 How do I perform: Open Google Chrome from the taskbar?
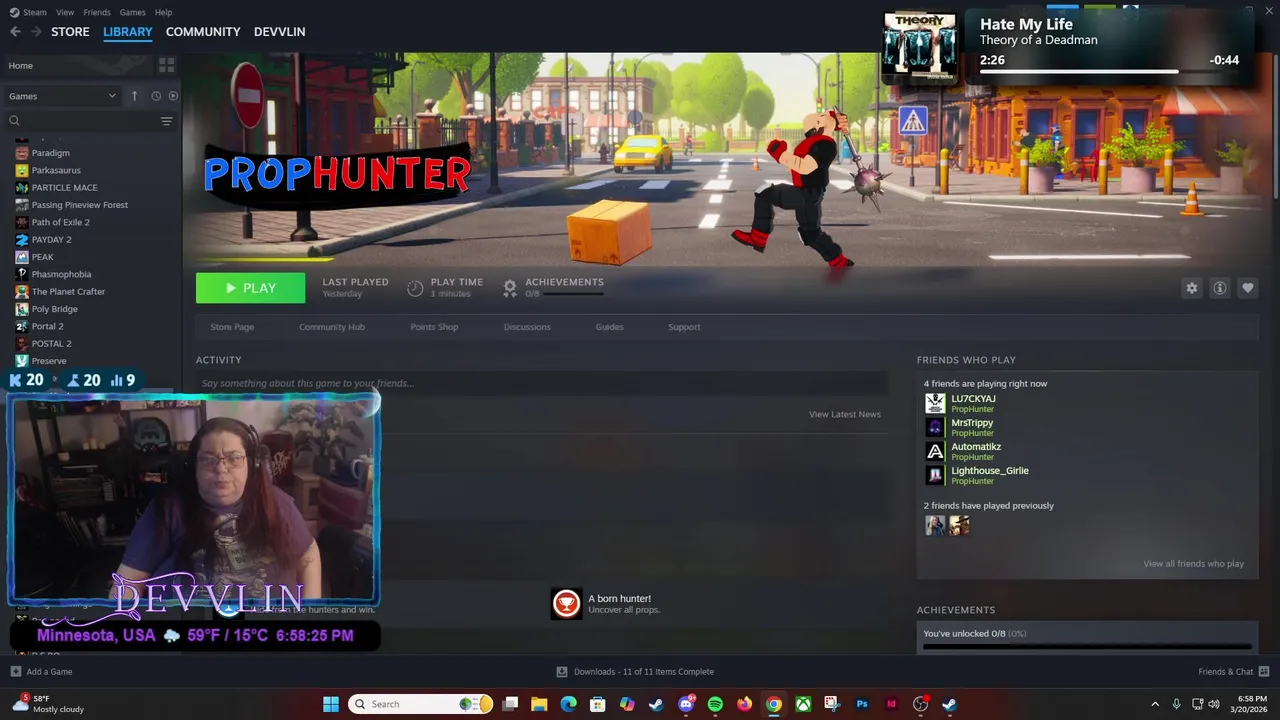(773, 704)
